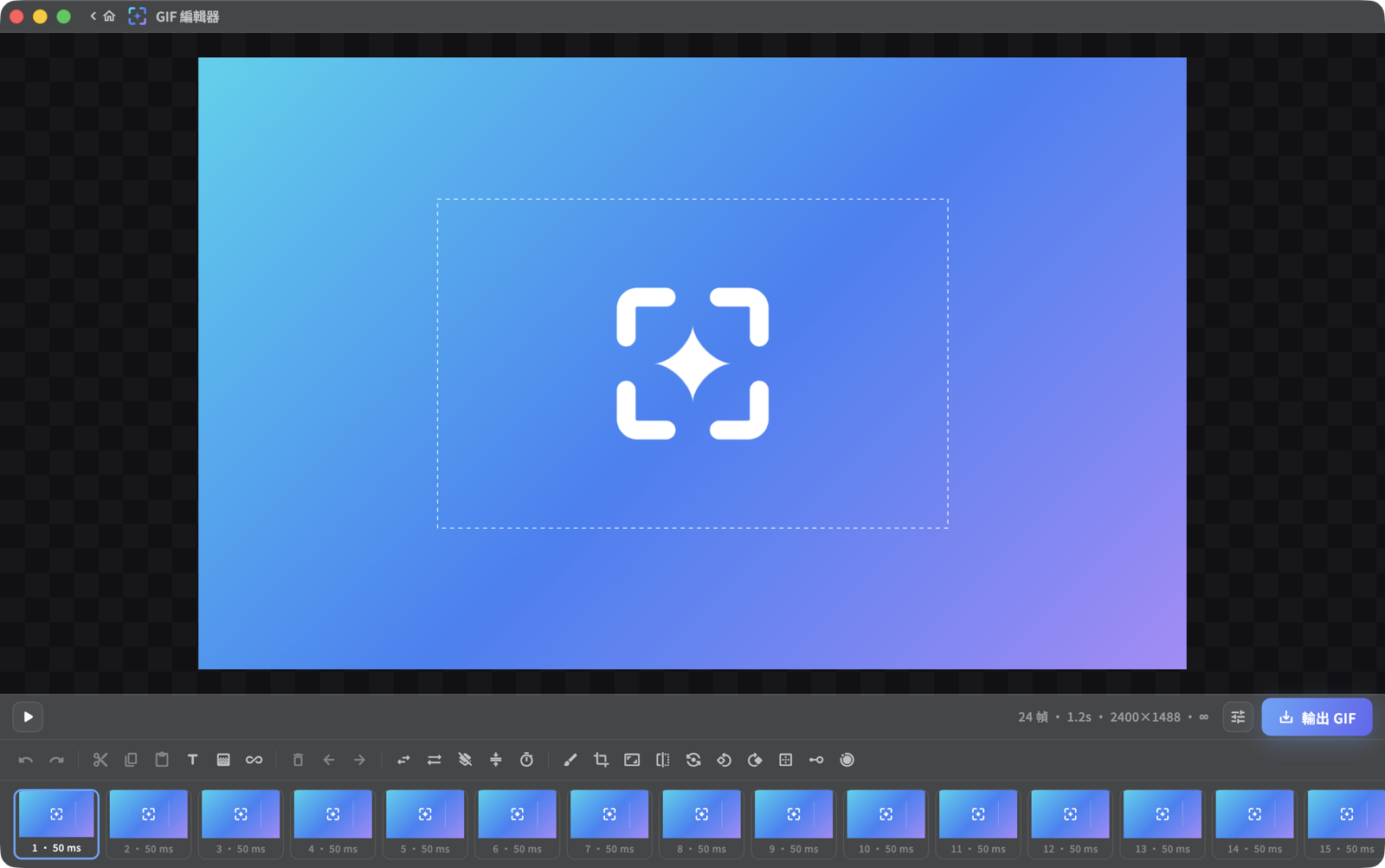Click the double horizontal arrows icon
The height and width of the screenshot is (868, 1385).
tap(435, 760)
